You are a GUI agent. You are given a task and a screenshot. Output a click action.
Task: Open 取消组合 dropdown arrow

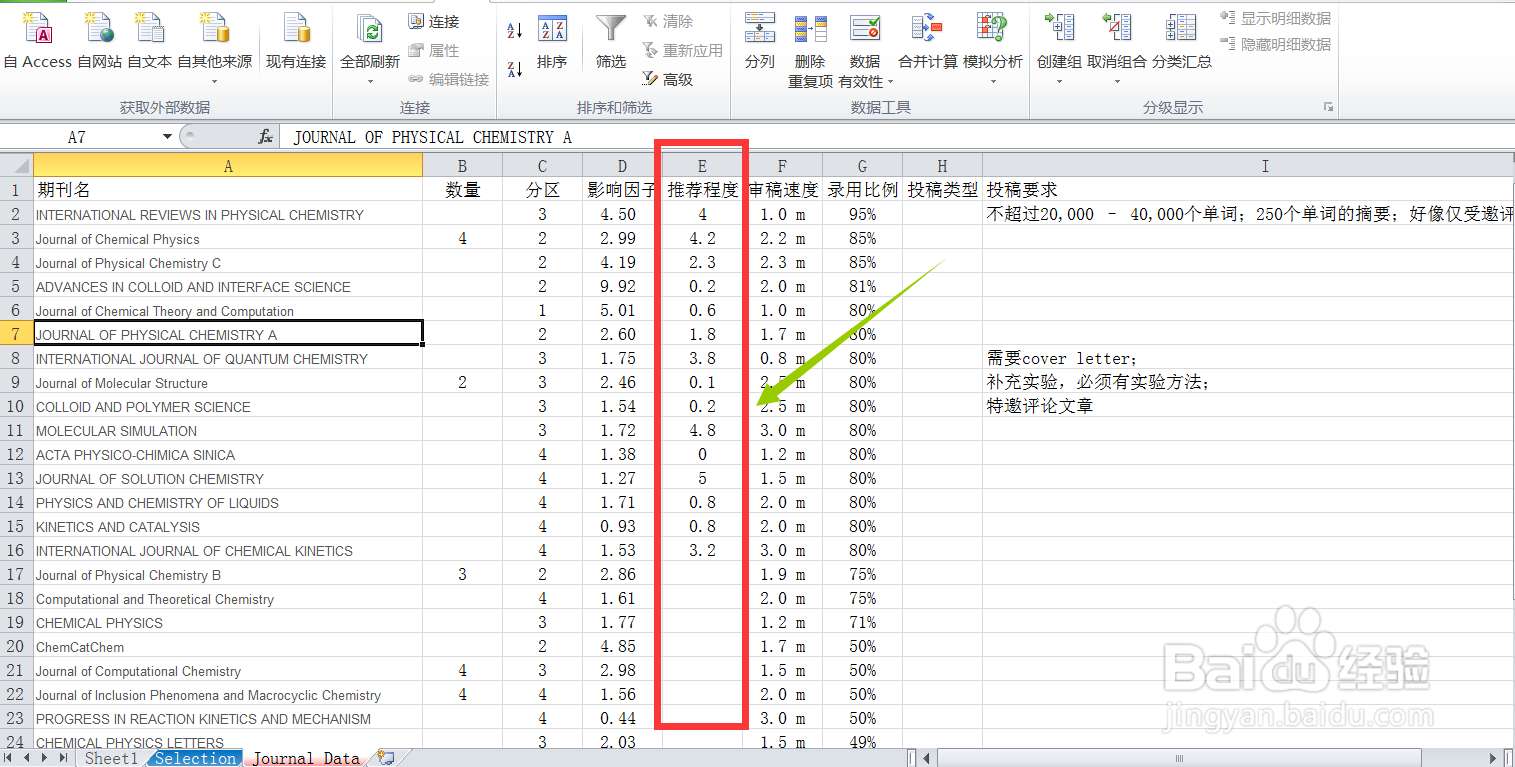pyautogui.click(x=1117, y=81)
